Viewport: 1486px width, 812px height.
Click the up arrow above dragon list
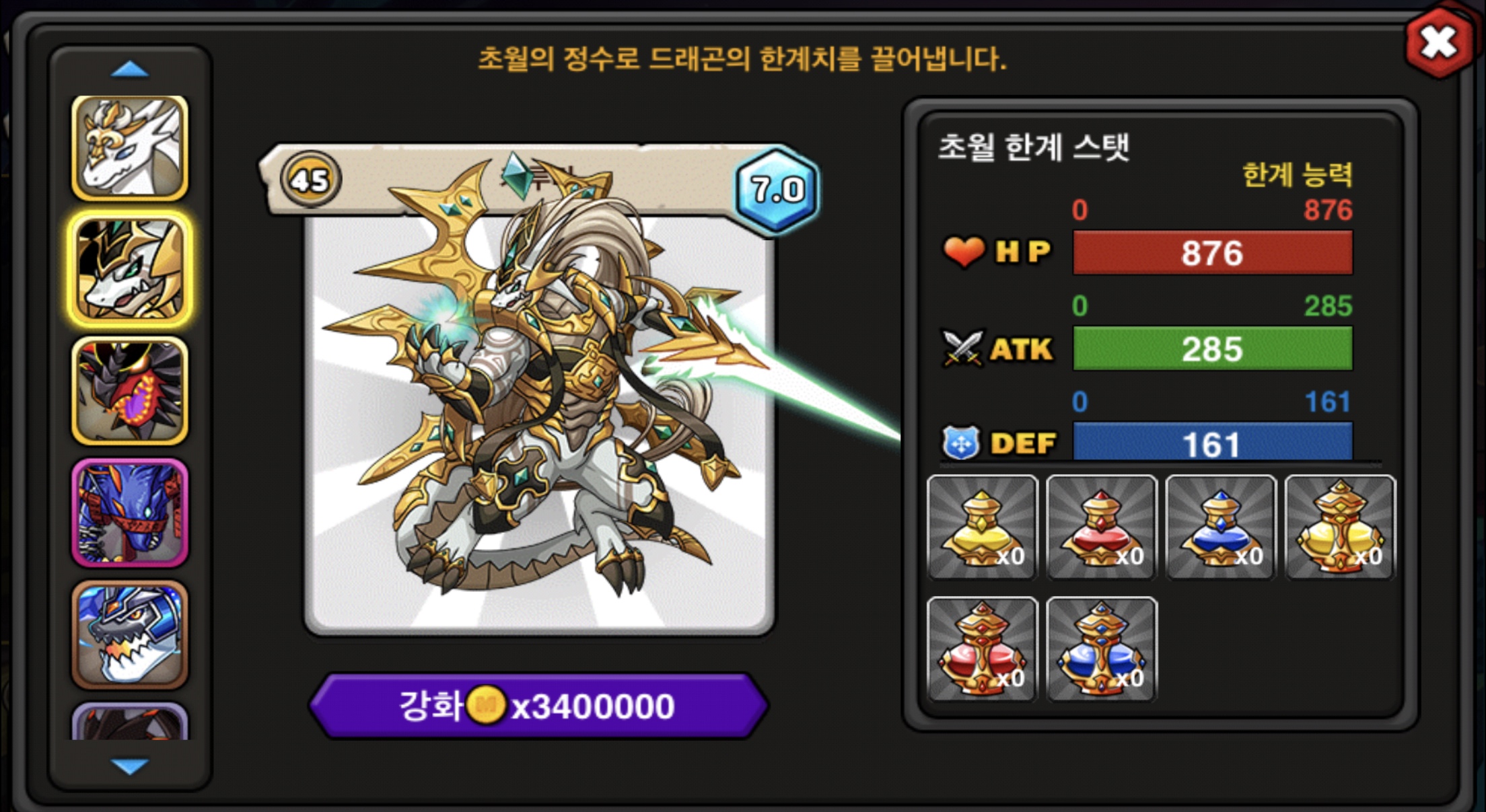pos(129,69)
